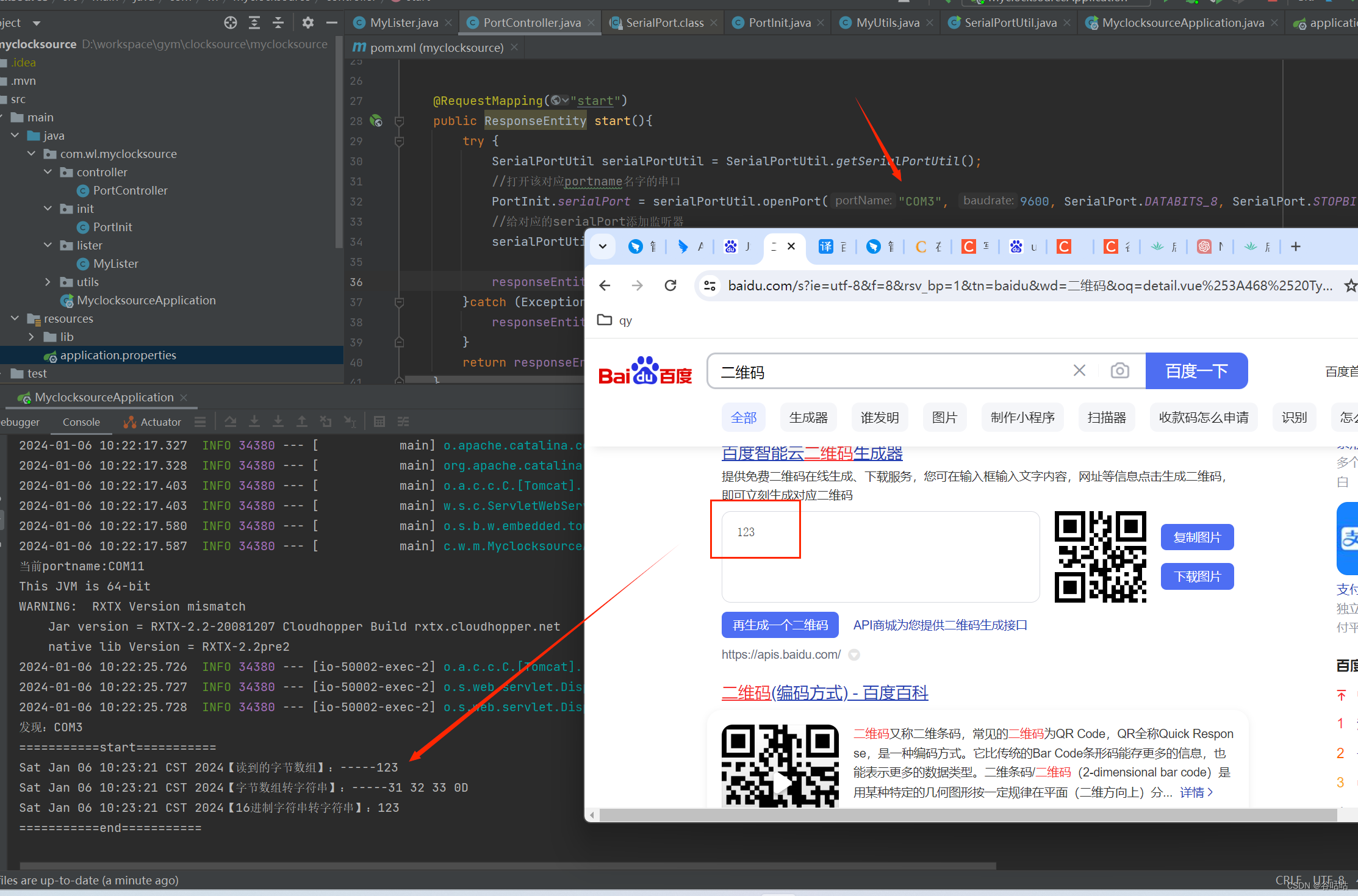Click the collapse all icon in project panel
This screenshot has height=896, width=1358.
[278, 23]
